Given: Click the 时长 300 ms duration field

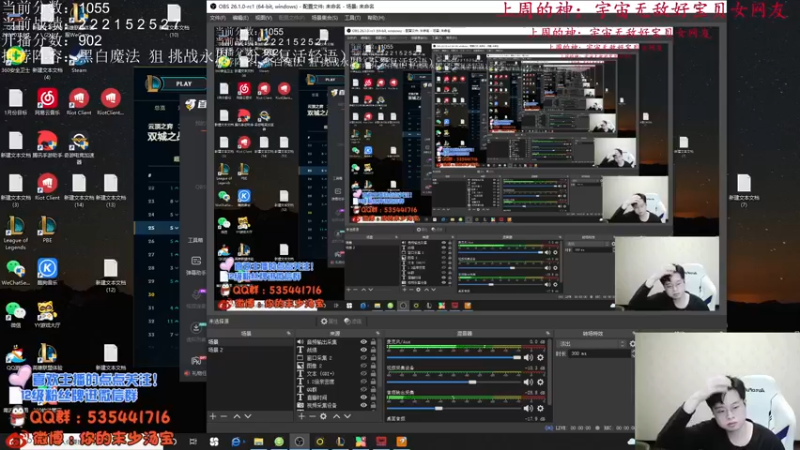Looking at the screenshot, I should 599,354.
